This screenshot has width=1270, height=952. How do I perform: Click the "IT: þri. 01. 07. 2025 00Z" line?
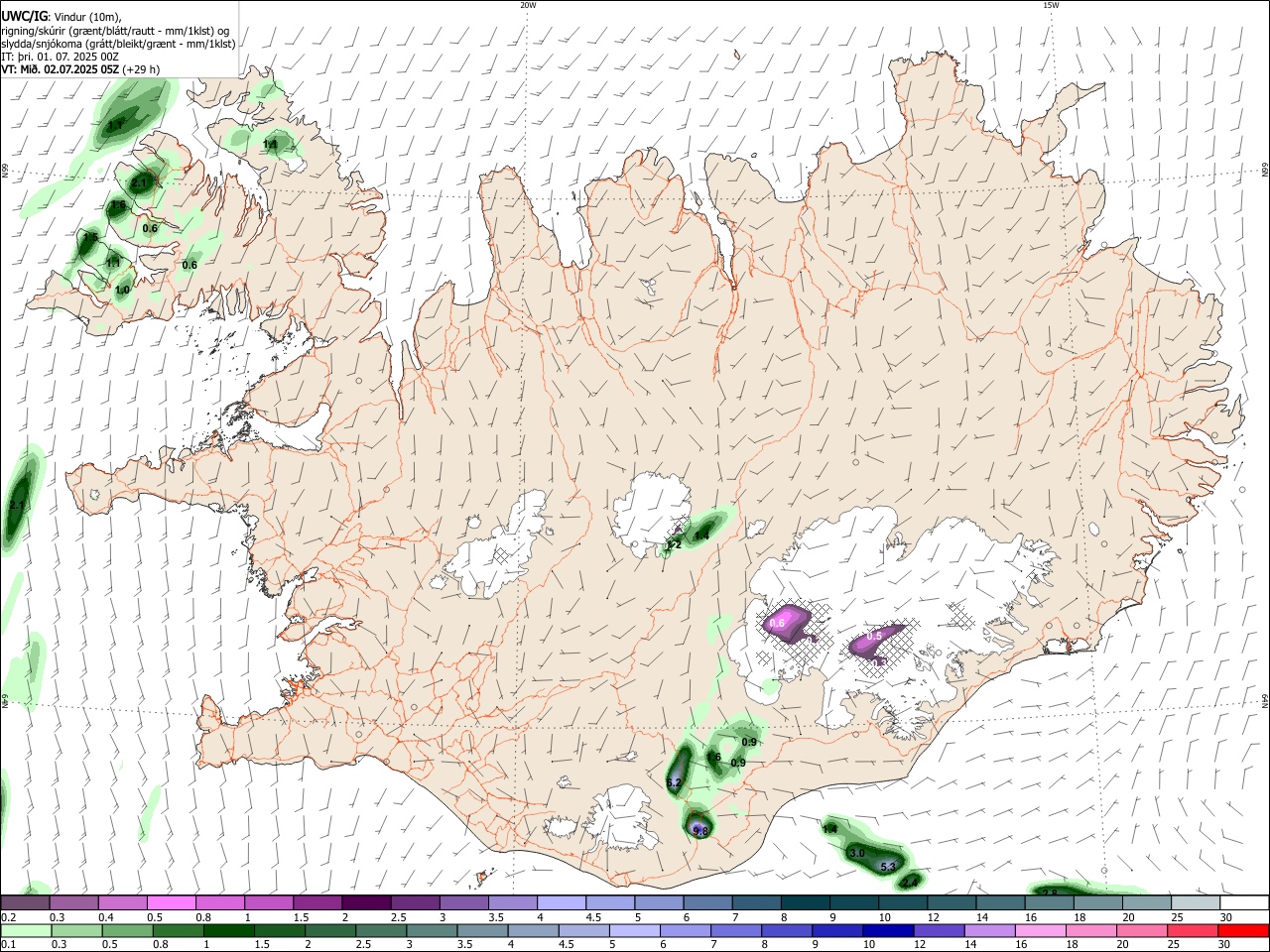(x=60, y=57)
